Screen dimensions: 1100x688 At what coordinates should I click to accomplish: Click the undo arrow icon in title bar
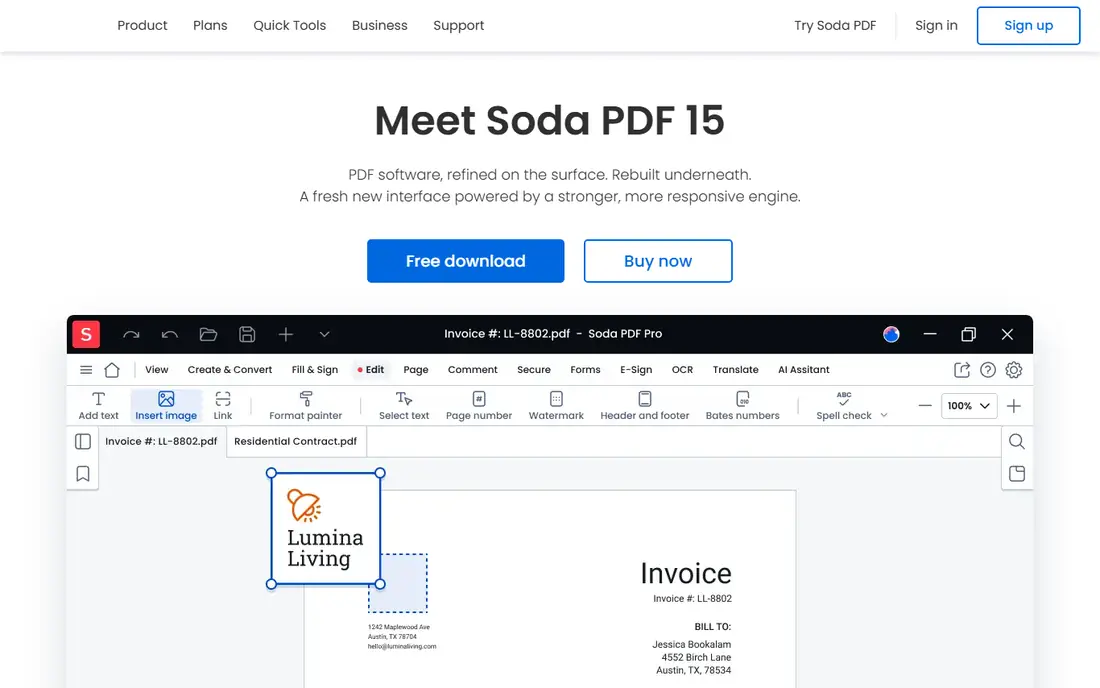tap(170, 335)
